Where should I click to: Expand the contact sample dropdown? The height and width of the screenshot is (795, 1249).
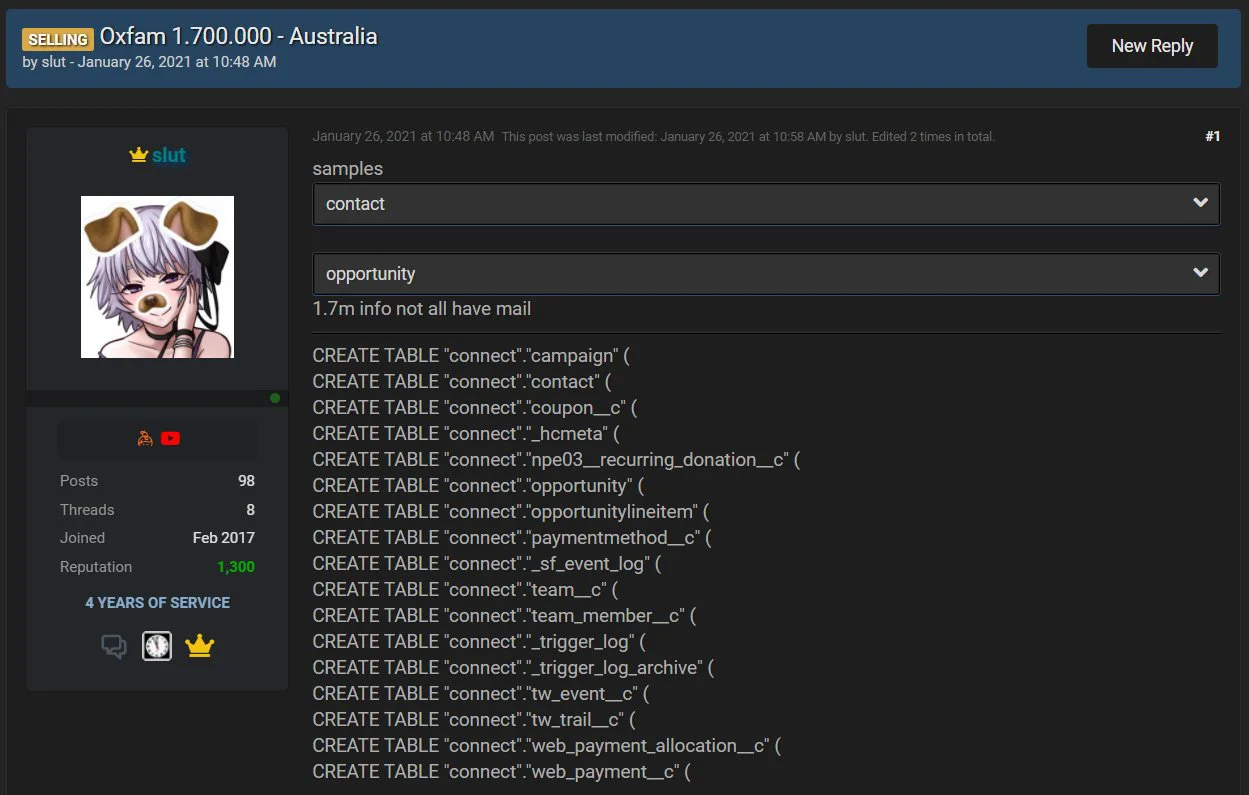point(766,204)
